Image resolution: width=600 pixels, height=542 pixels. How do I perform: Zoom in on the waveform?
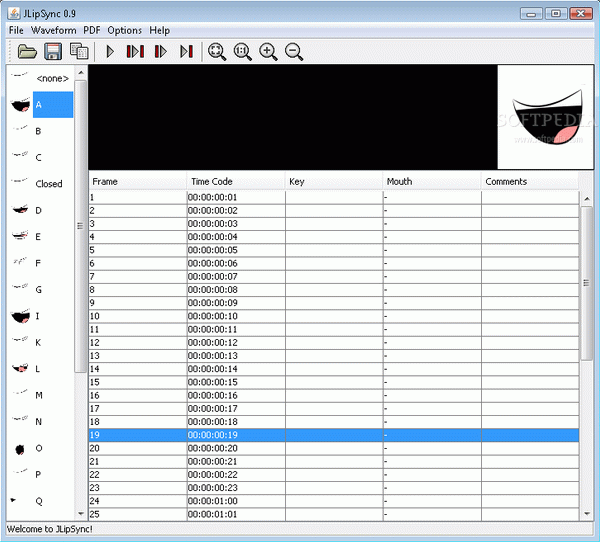(x=268, y=52)
